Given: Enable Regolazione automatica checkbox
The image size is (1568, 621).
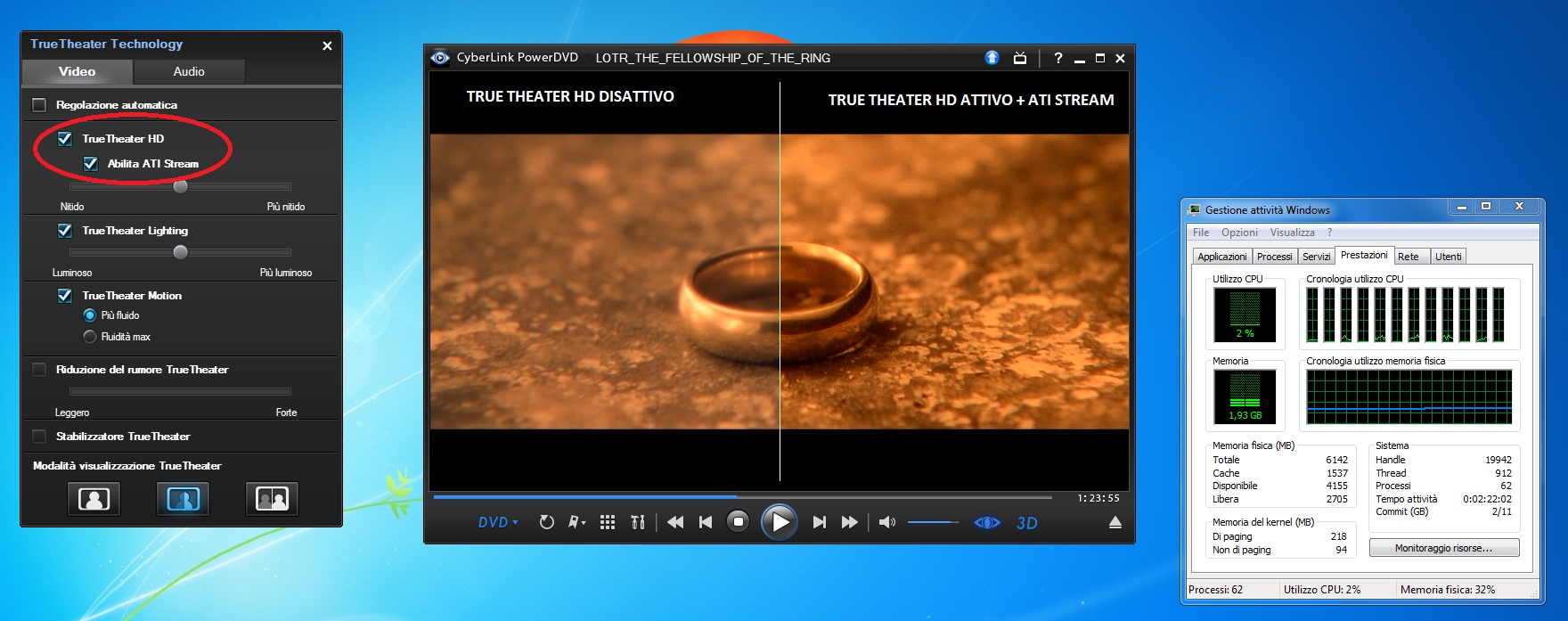Looking at the screenshot, I should (39, 105).
